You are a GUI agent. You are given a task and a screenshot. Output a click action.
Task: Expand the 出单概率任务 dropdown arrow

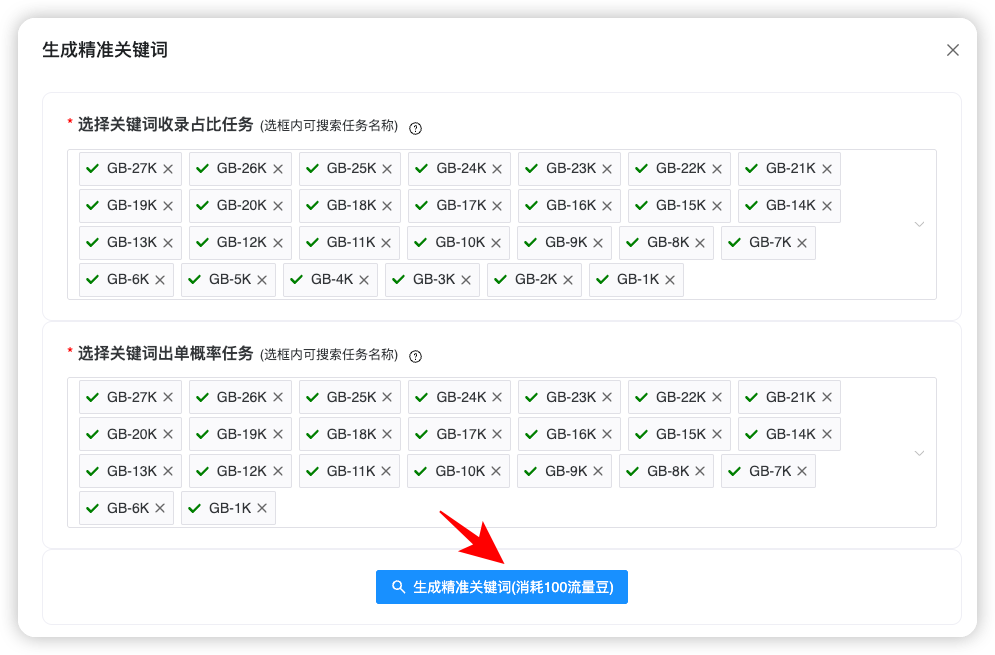point(919,453)
